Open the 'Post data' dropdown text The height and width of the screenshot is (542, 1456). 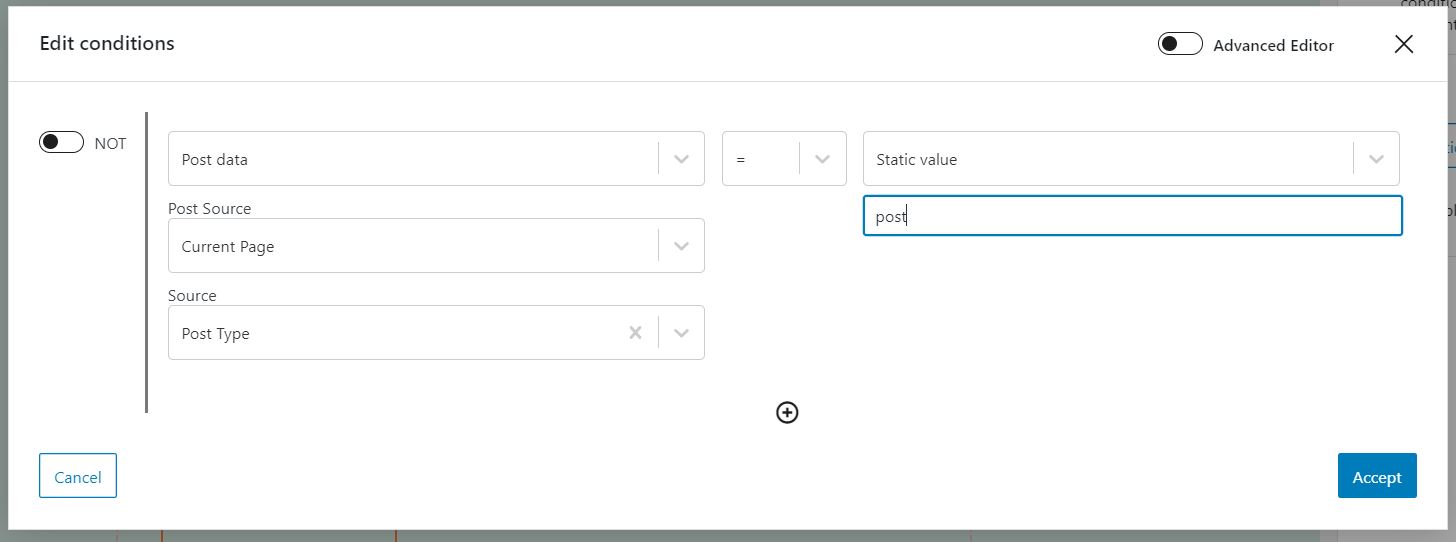(x=215, y=159)
